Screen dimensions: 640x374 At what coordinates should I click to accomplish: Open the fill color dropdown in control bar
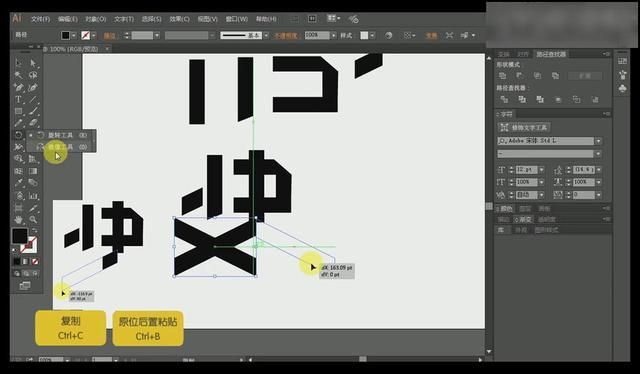point(74,36)
